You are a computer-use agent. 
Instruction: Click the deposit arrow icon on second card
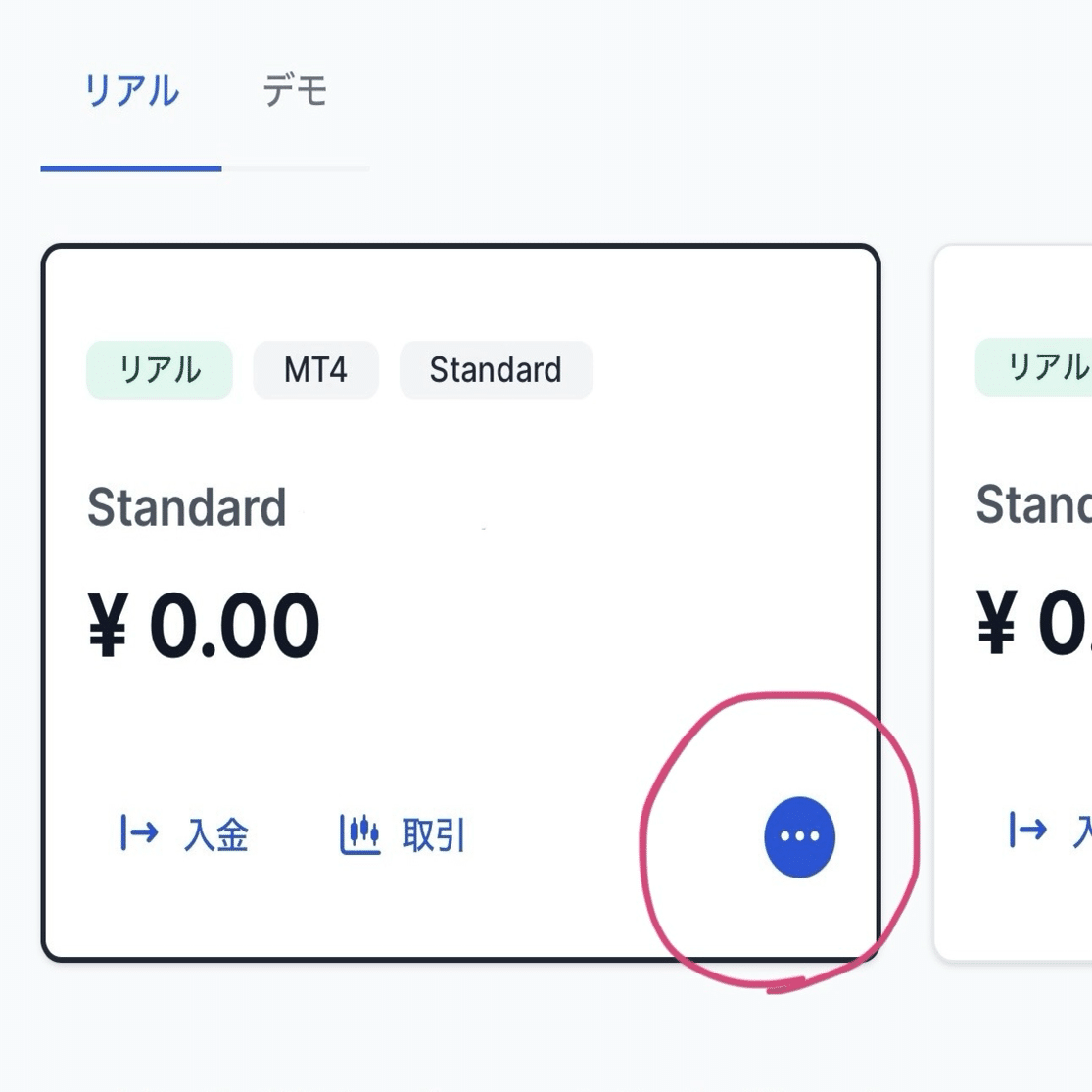(1027, 831)
